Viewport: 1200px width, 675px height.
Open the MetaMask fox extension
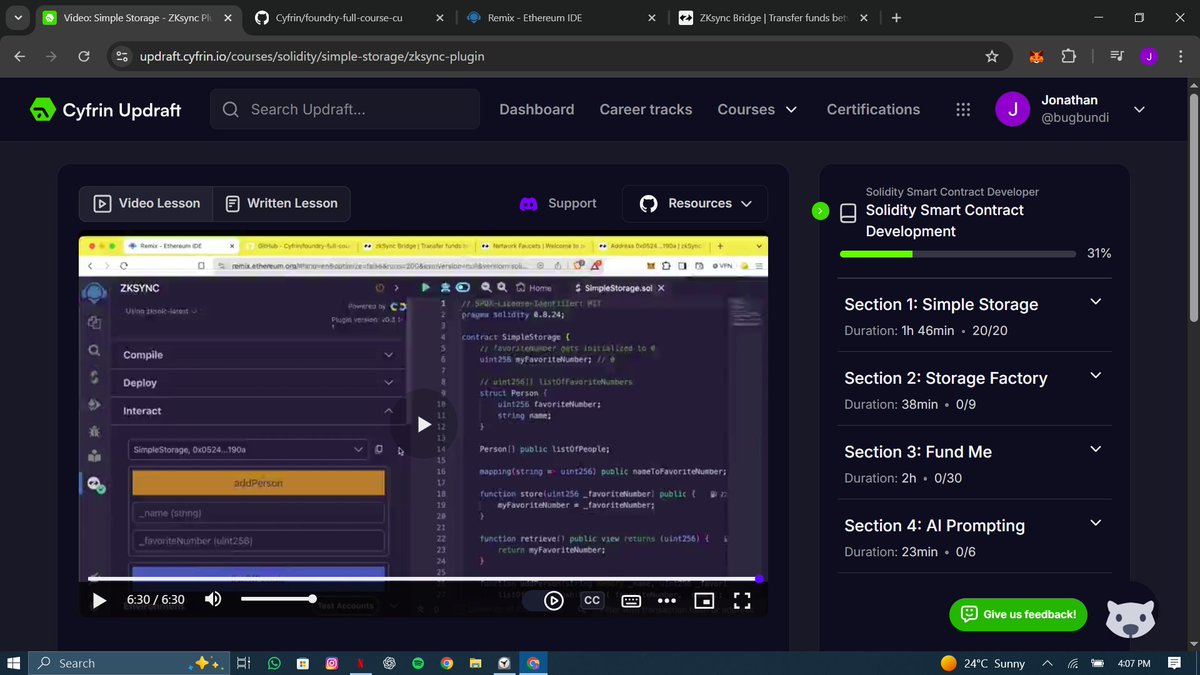(x=1037, y=57)
